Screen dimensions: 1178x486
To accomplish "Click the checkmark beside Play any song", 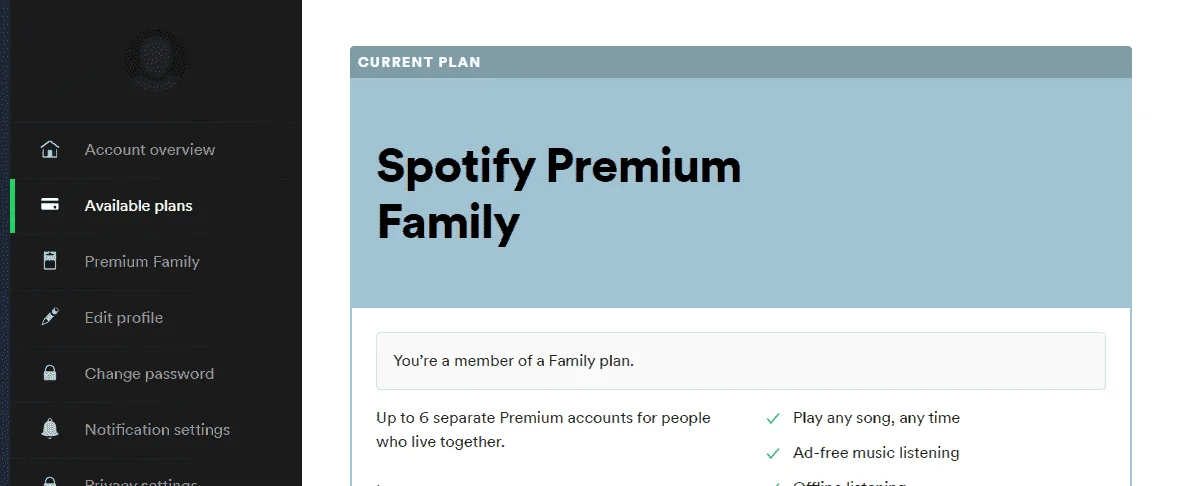I will point(772,418).
